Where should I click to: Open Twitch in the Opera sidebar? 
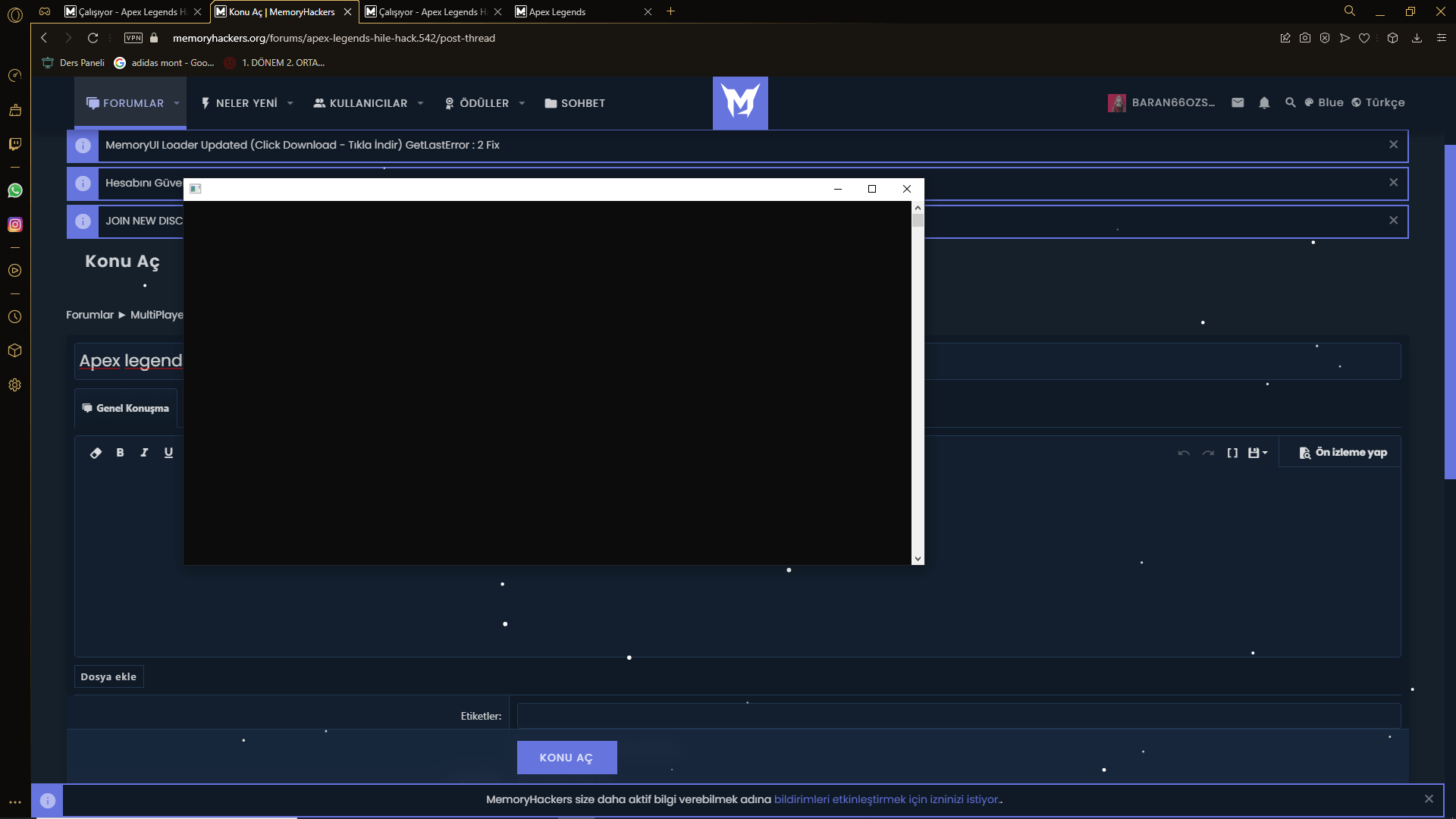tap(14, 144)
